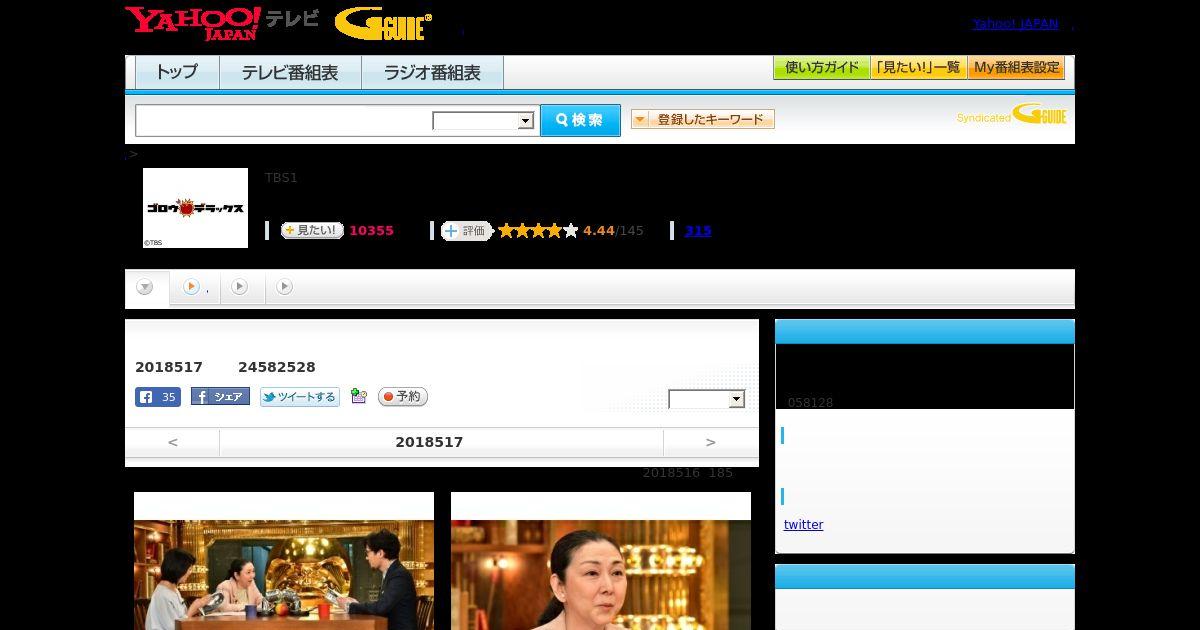This screenshot has width=1200, height=630.
Task: Click the 2018517 date label in date navigator
Action: [x=429, y=442]
